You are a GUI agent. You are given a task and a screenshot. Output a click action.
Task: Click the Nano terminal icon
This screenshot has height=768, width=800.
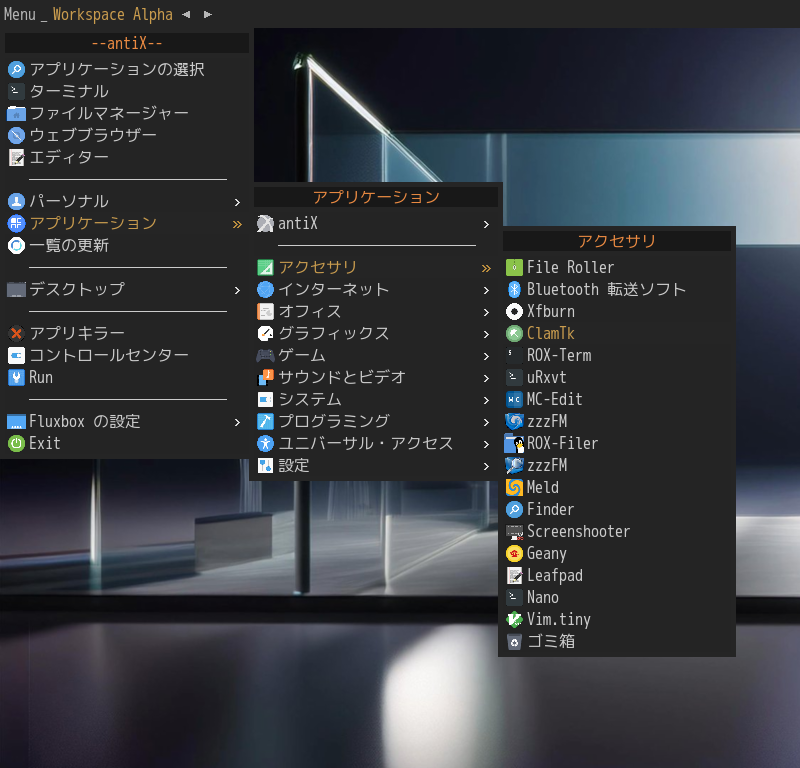point(514,598)
